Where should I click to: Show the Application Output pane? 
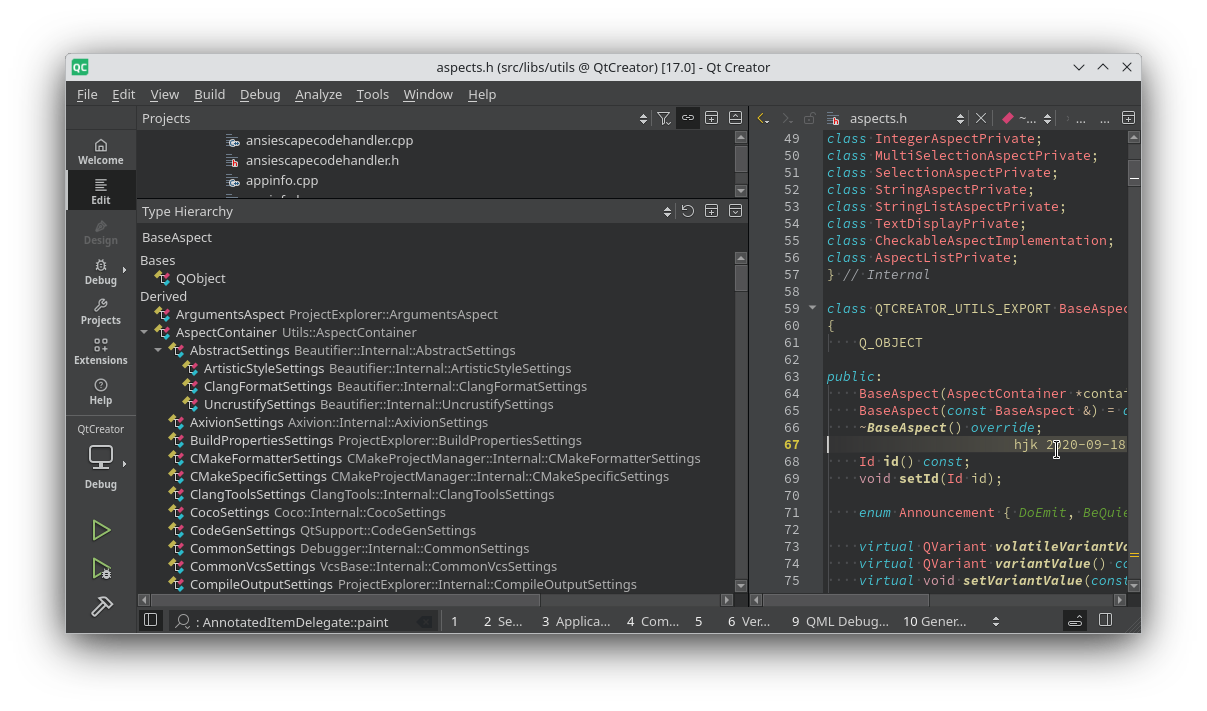pyautogui.click(x=576, y=621)
